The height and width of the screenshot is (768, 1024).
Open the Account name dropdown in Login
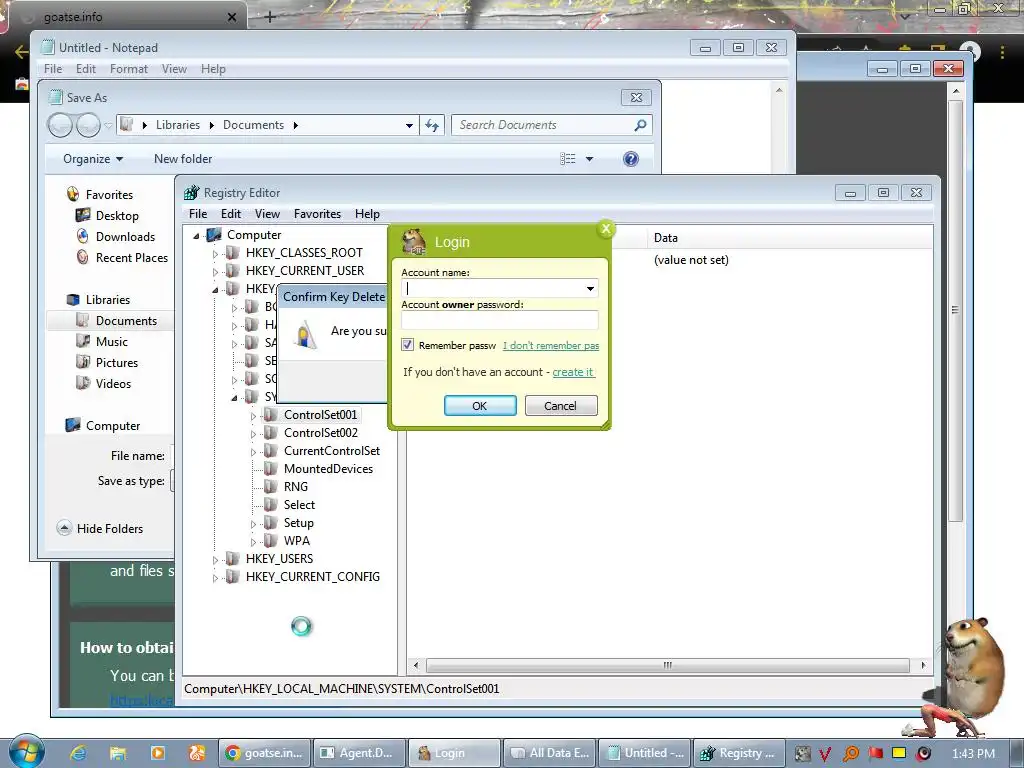(590, 288)
